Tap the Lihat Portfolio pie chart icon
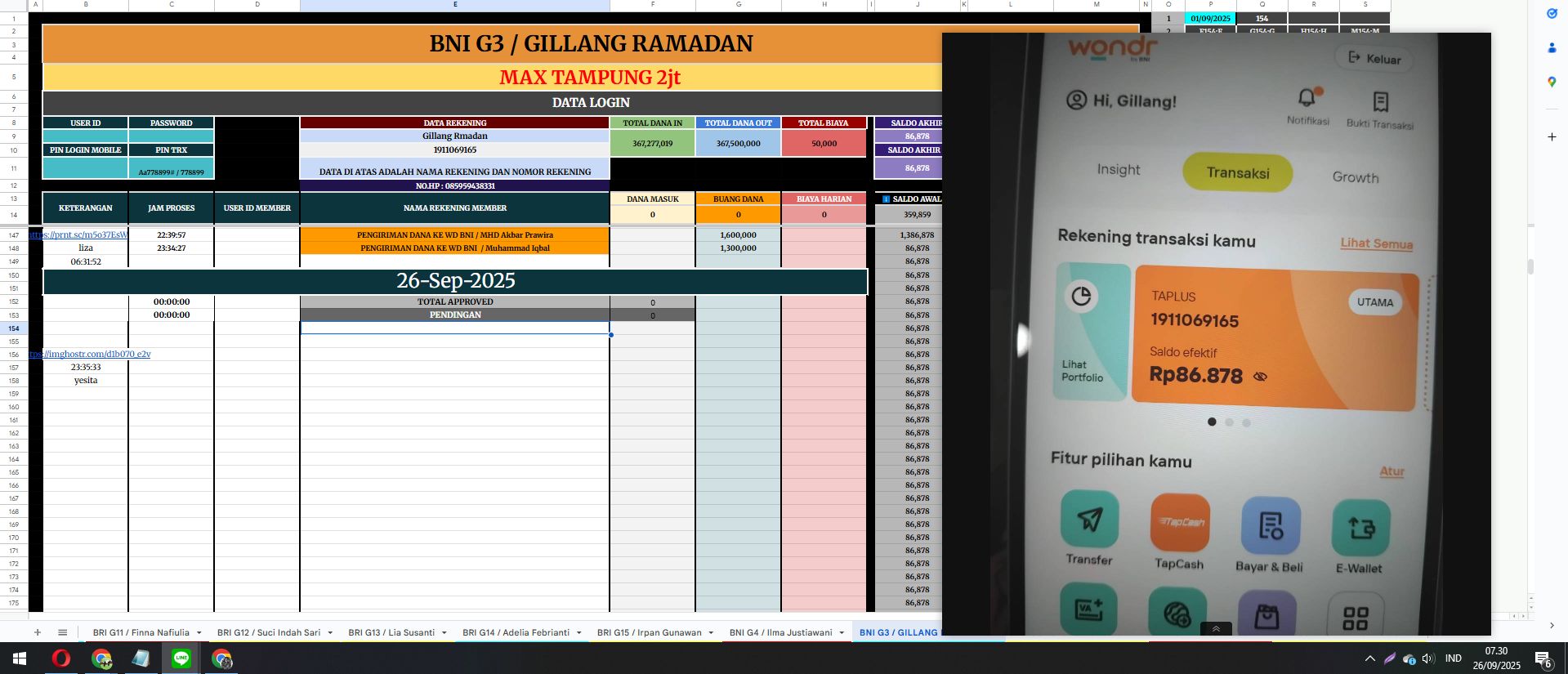The height and width of the screenshot is (674, 1568). pyautogui.click(x=1082, y=296)
